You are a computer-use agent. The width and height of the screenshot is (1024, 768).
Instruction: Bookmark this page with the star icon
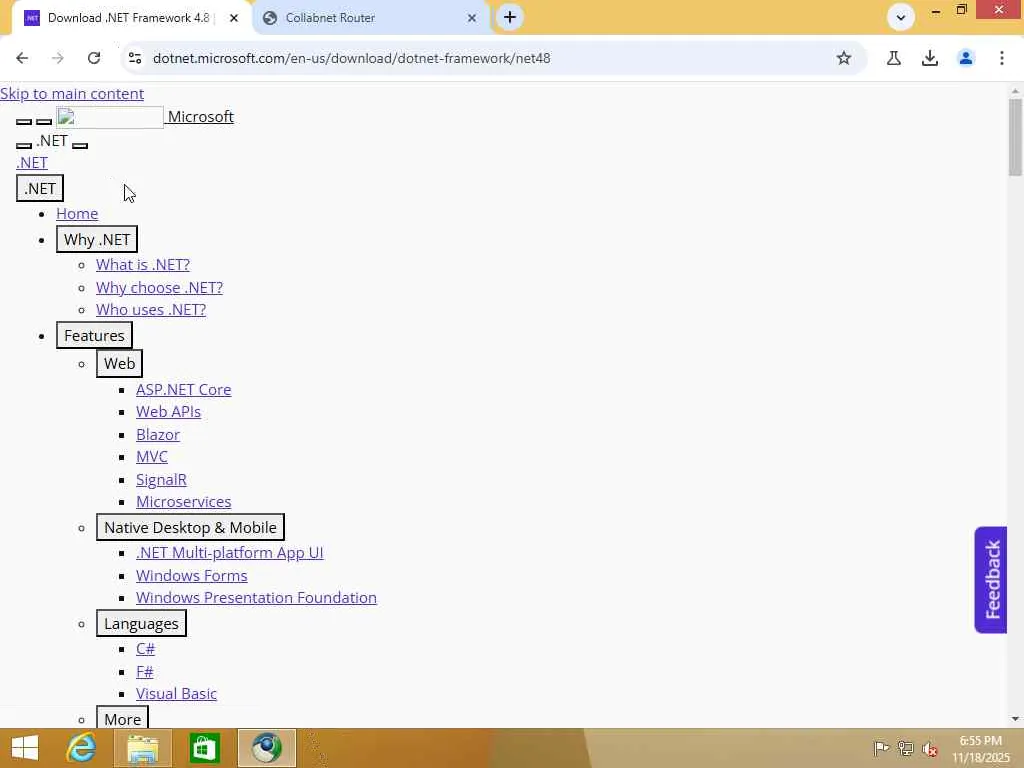844,58
